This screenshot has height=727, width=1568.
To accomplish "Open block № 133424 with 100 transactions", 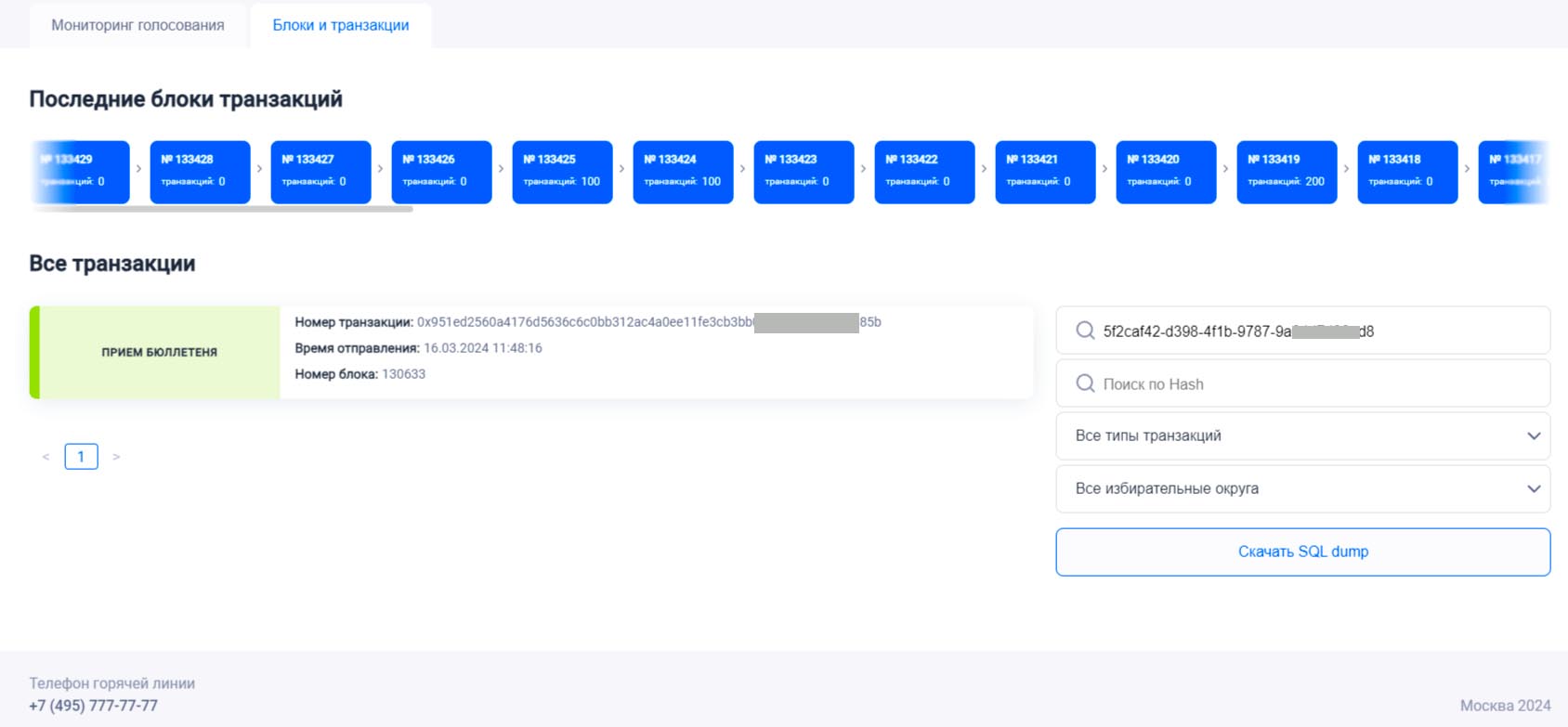I will click(683, 172).
